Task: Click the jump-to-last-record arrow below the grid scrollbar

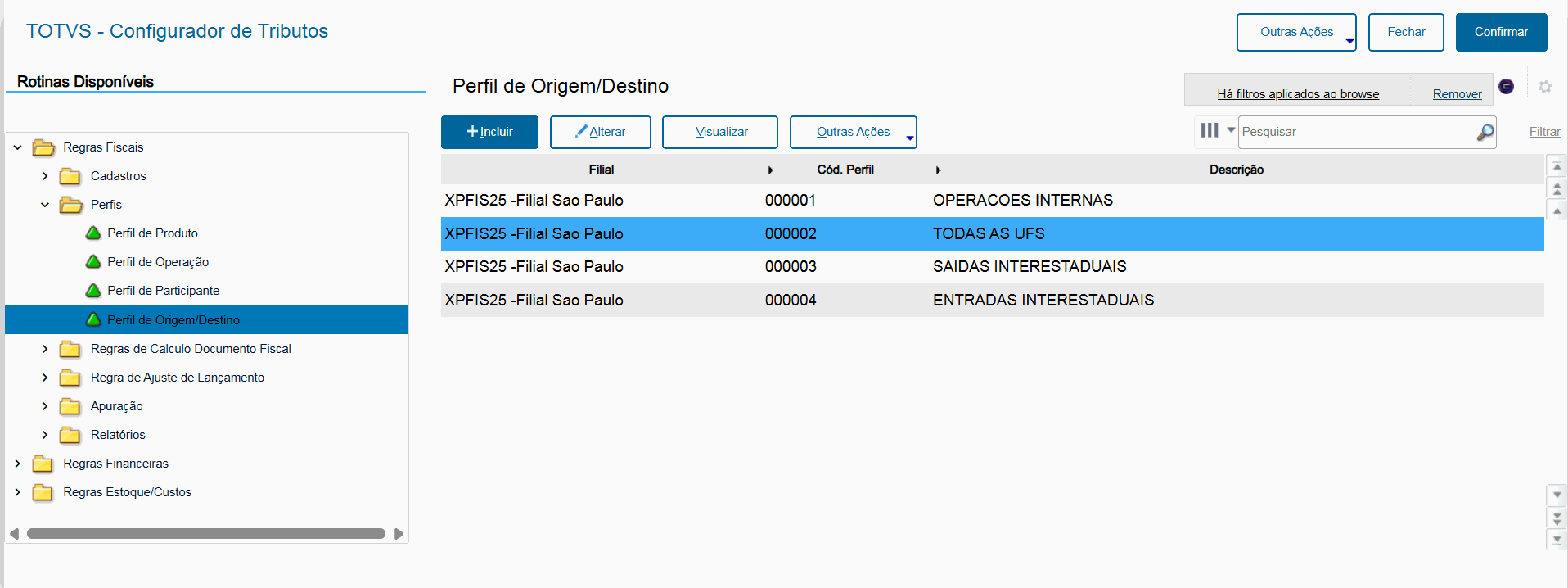Action: click(x=1557, y=539)
